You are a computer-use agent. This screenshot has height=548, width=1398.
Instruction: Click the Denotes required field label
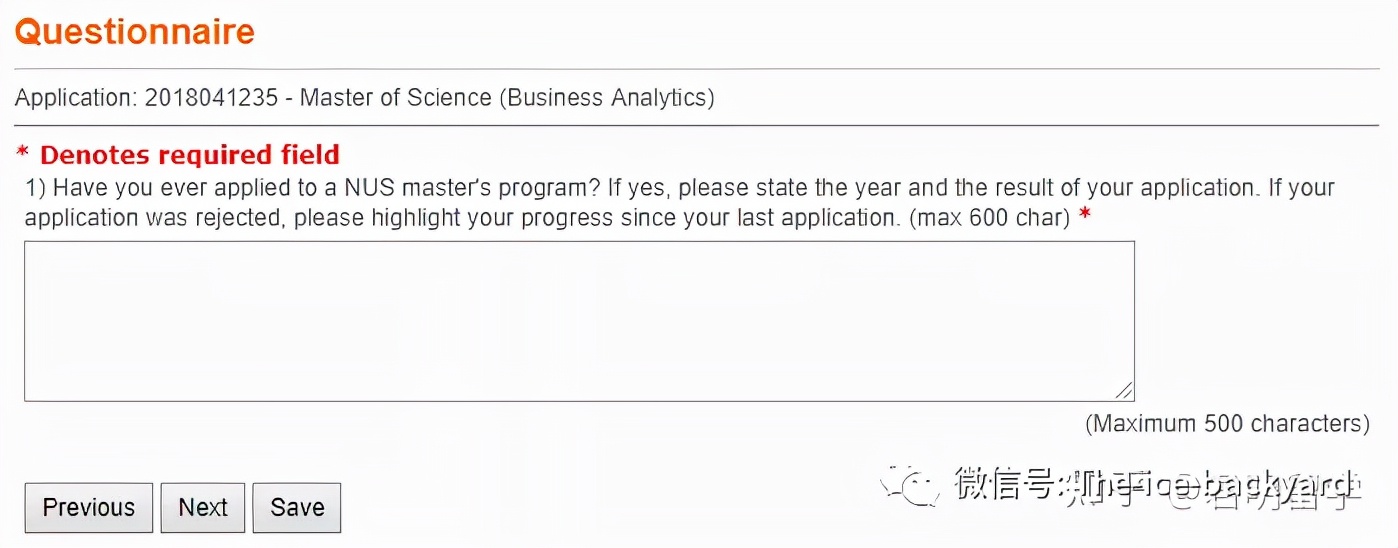click(190, 155)
